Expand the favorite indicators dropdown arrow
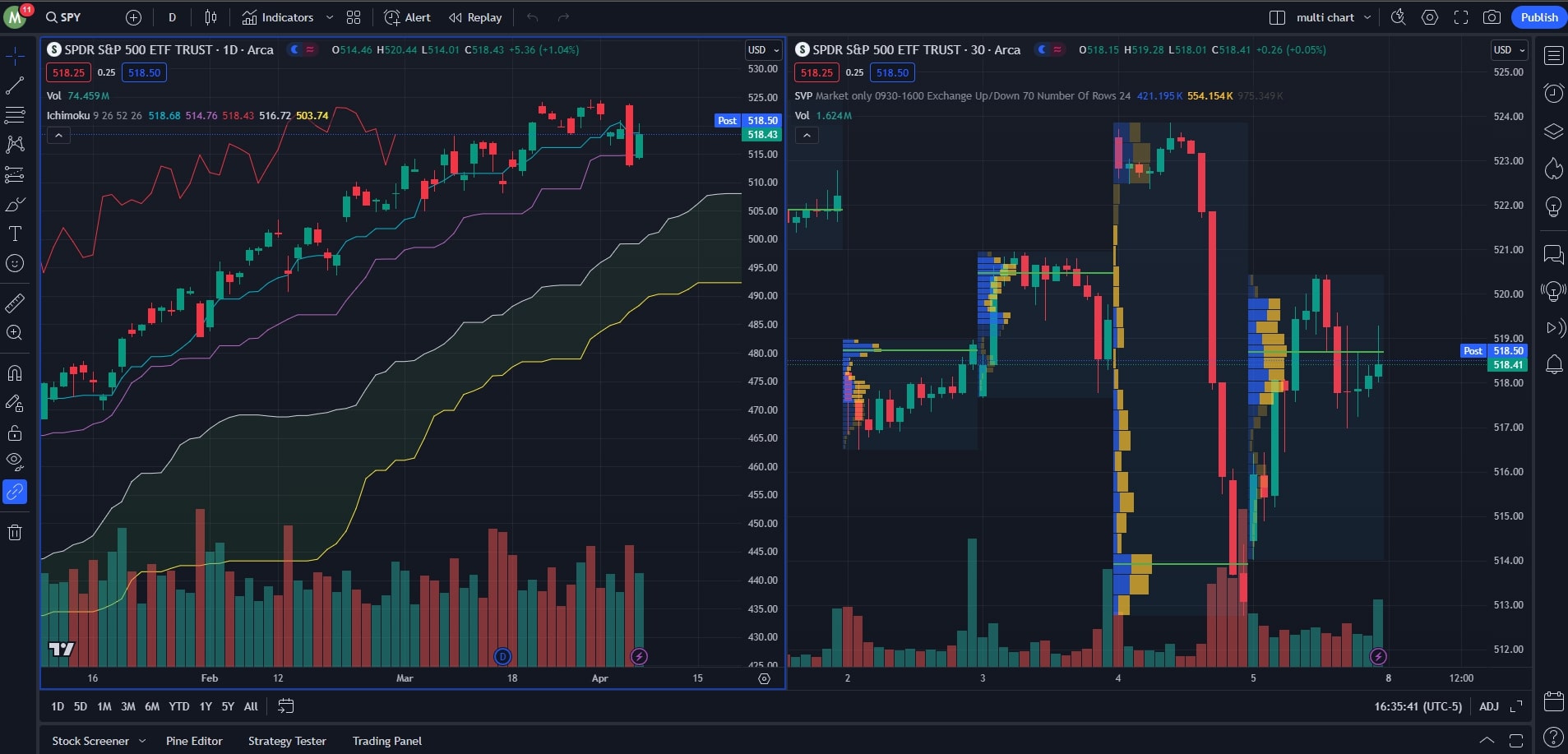Screen dimensions: 1568x754 pos(330,17)
